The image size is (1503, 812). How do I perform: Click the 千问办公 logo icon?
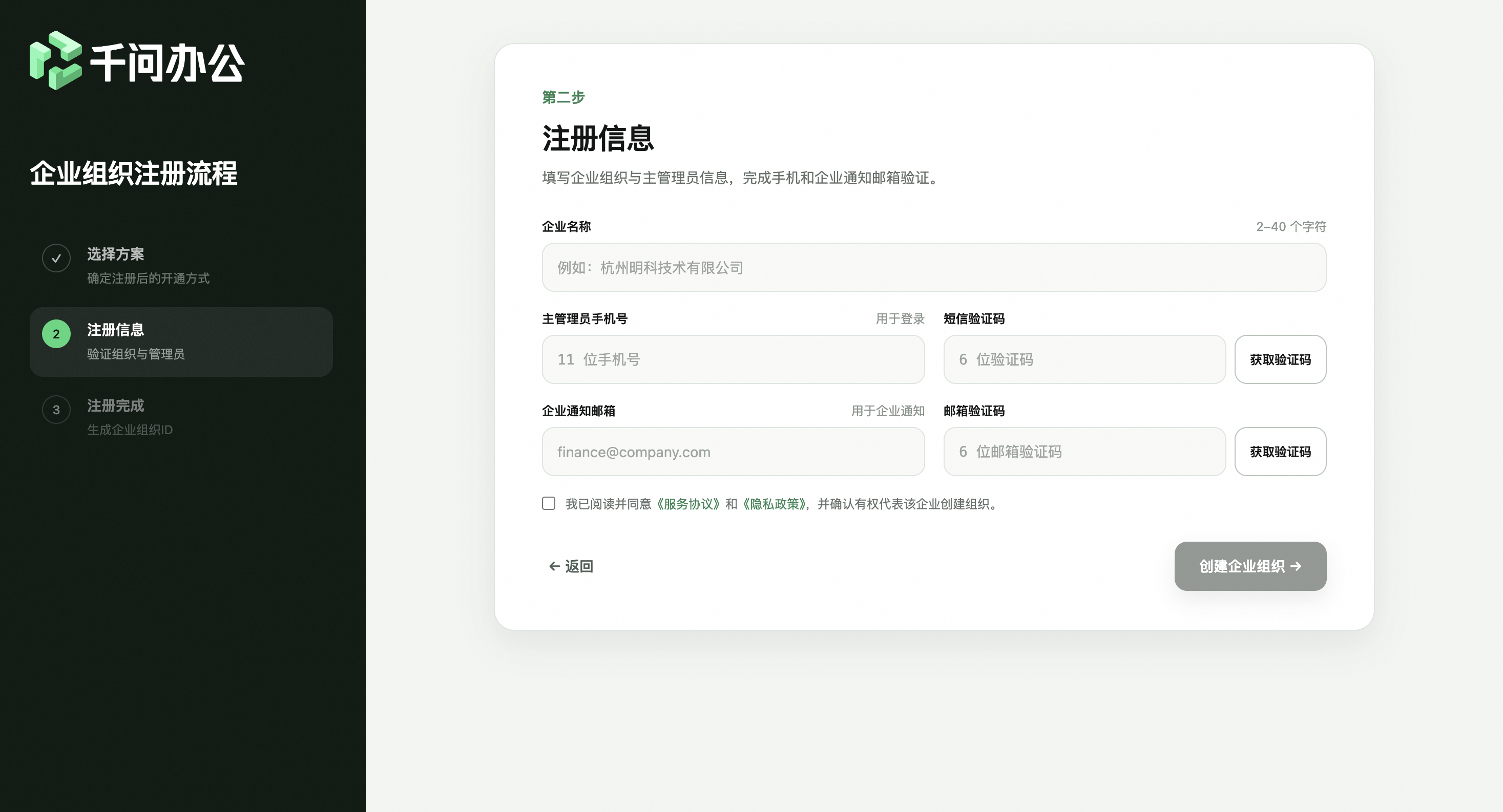pyautogui.click(x=56, y=60)
